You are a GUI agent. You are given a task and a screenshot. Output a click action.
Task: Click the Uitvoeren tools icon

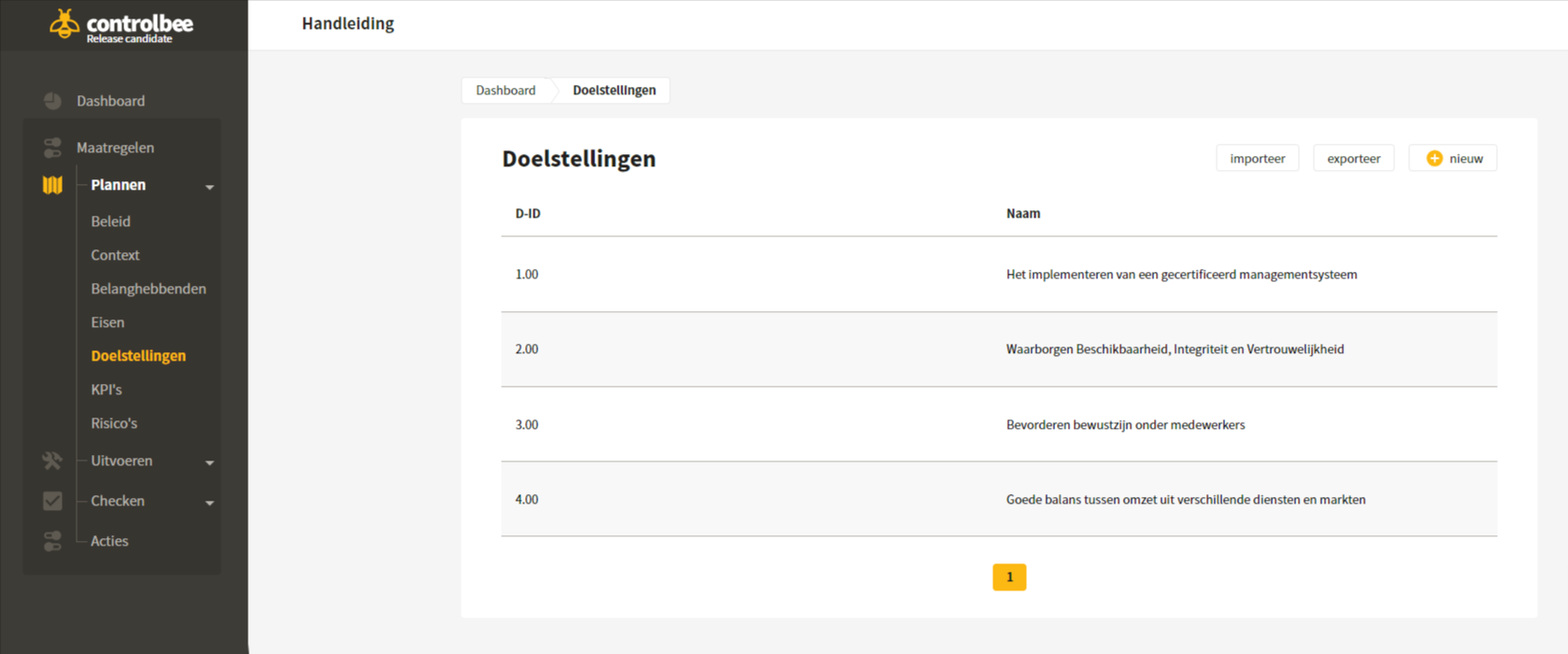point(52,461)
